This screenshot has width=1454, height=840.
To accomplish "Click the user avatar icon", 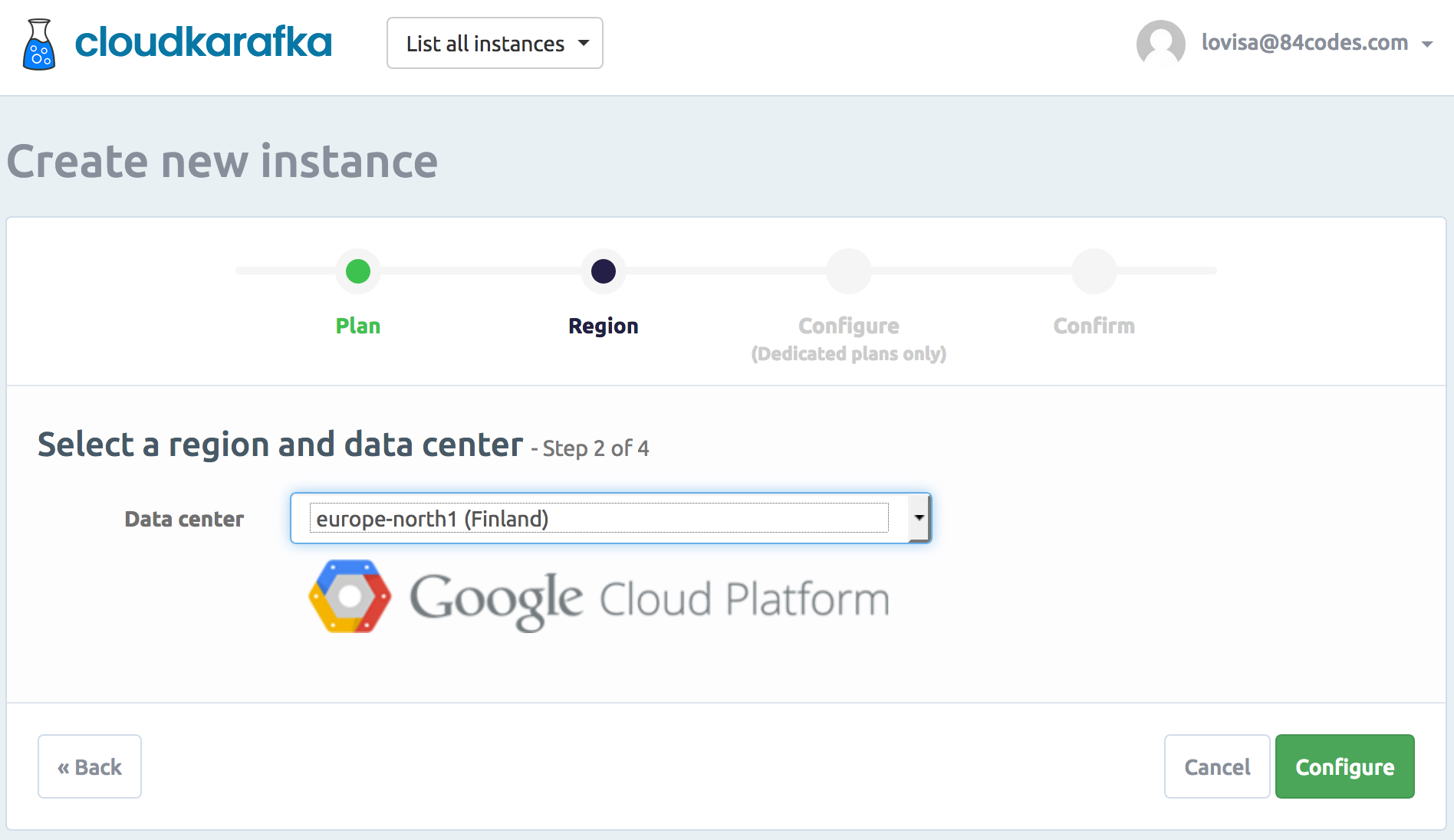I will click(x=1160, y=43).
